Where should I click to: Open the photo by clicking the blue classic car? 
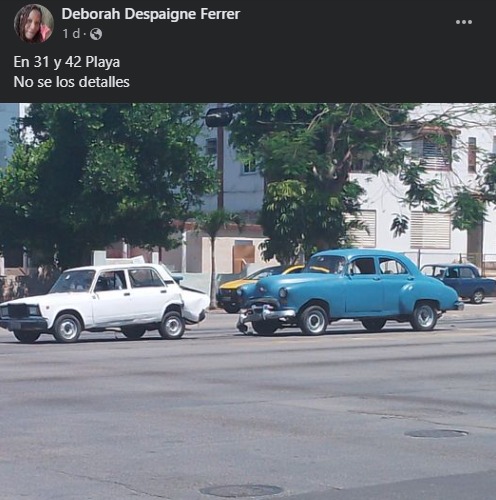point(350,293)
